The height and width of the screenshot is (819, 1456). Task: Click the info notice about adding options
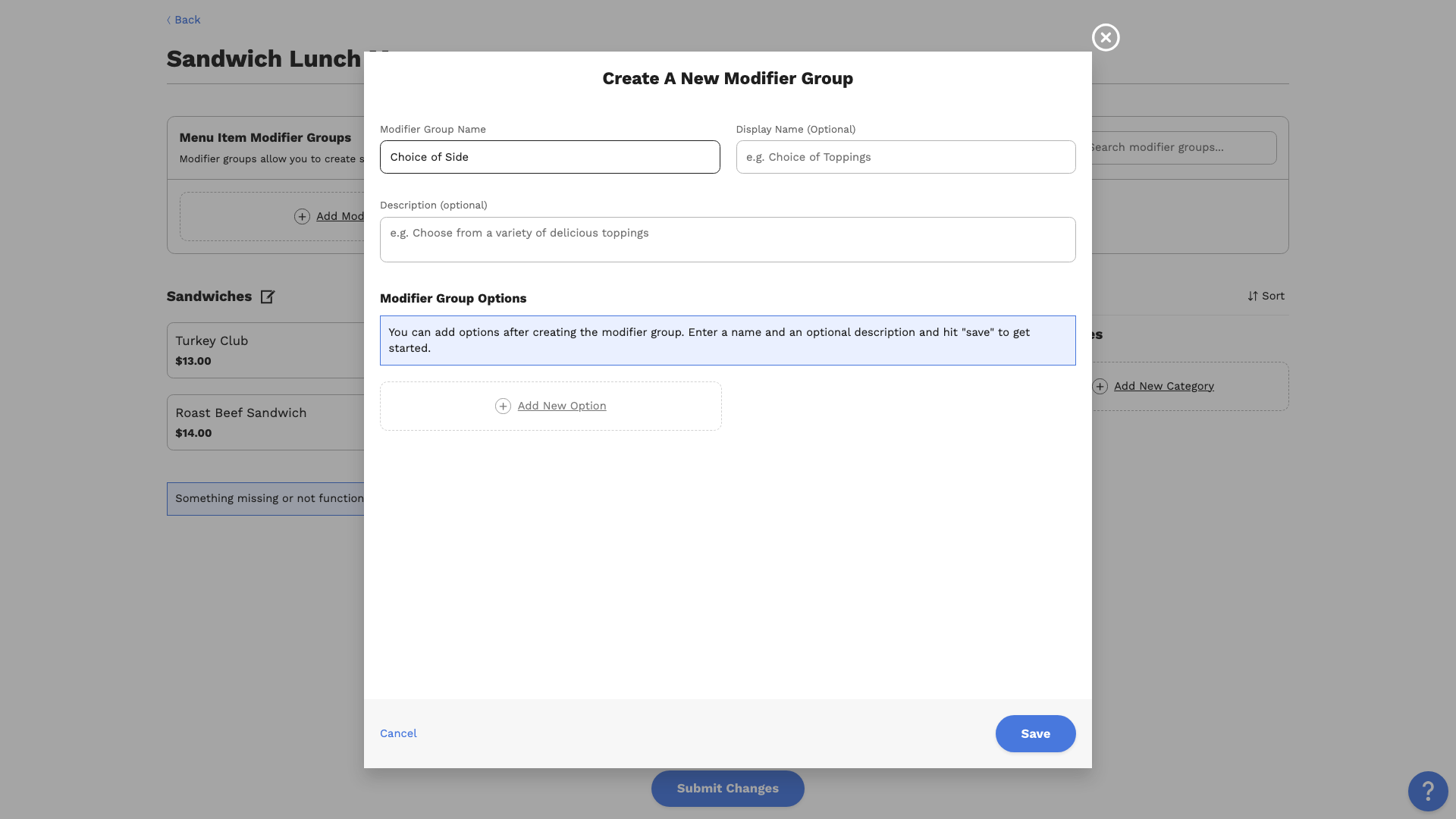click(727, 340)
